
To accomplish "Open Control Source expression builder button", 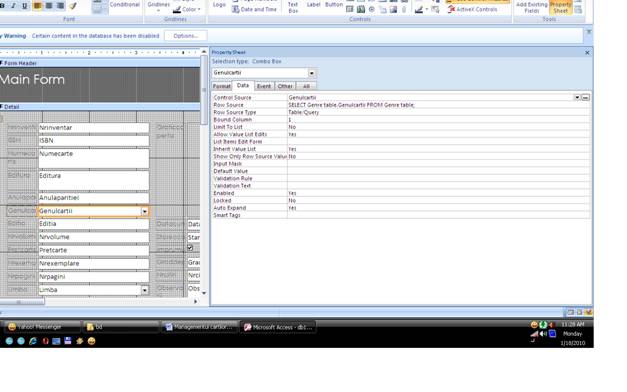I will click(x=585, y=97).
